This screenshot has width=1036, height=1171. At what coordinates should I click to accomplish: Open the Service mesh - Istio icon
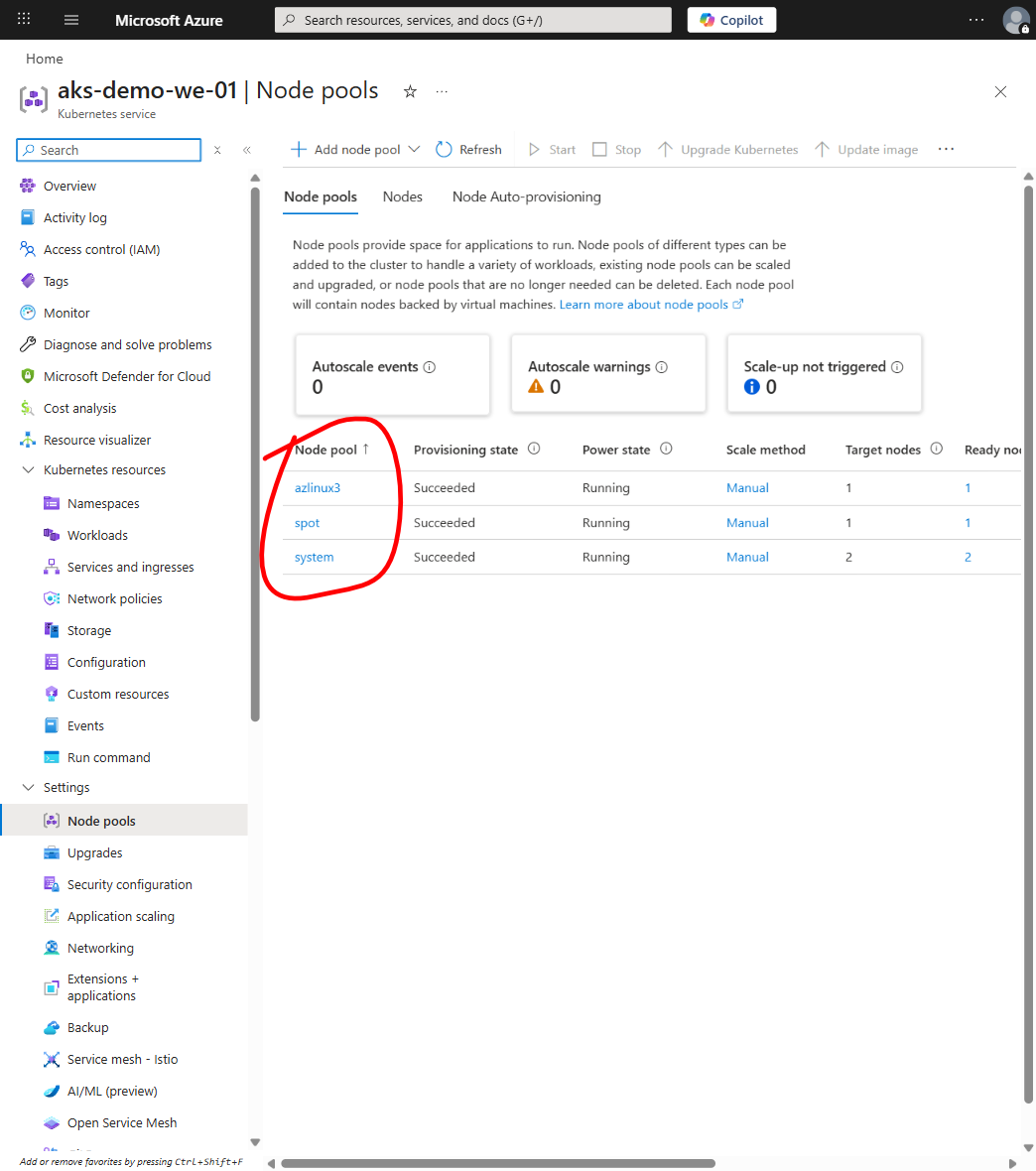(52, 1059)
